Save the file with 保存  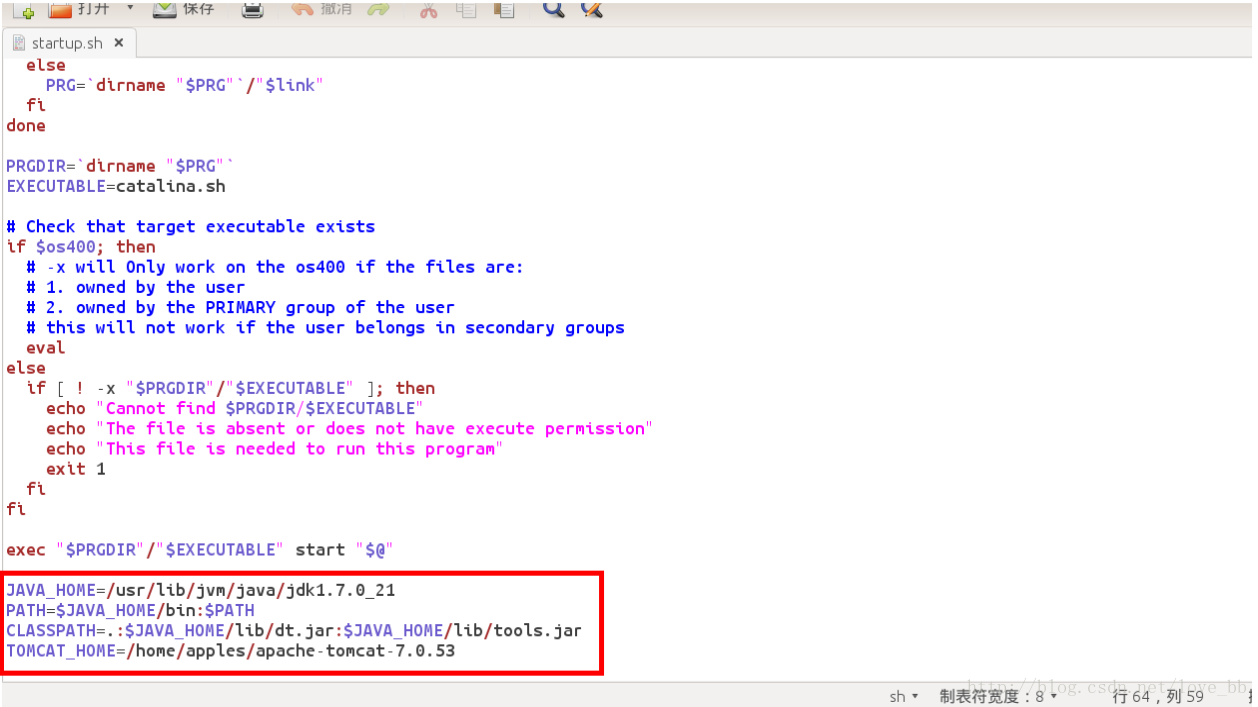pyautogui.click(x=184, y=9)
